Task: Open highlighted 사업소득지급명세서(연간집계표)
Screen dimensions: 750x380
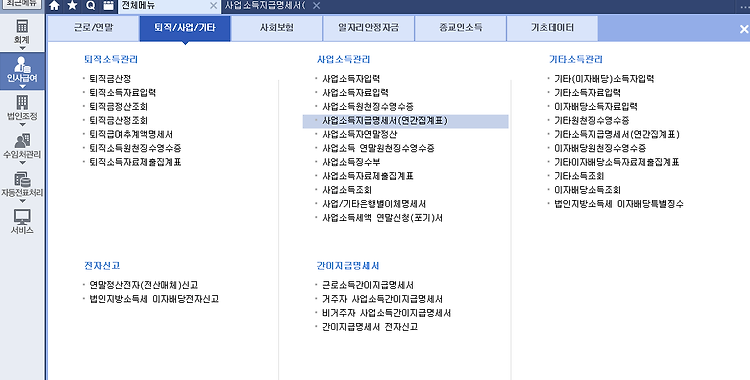Action: (x=406, y=121)
